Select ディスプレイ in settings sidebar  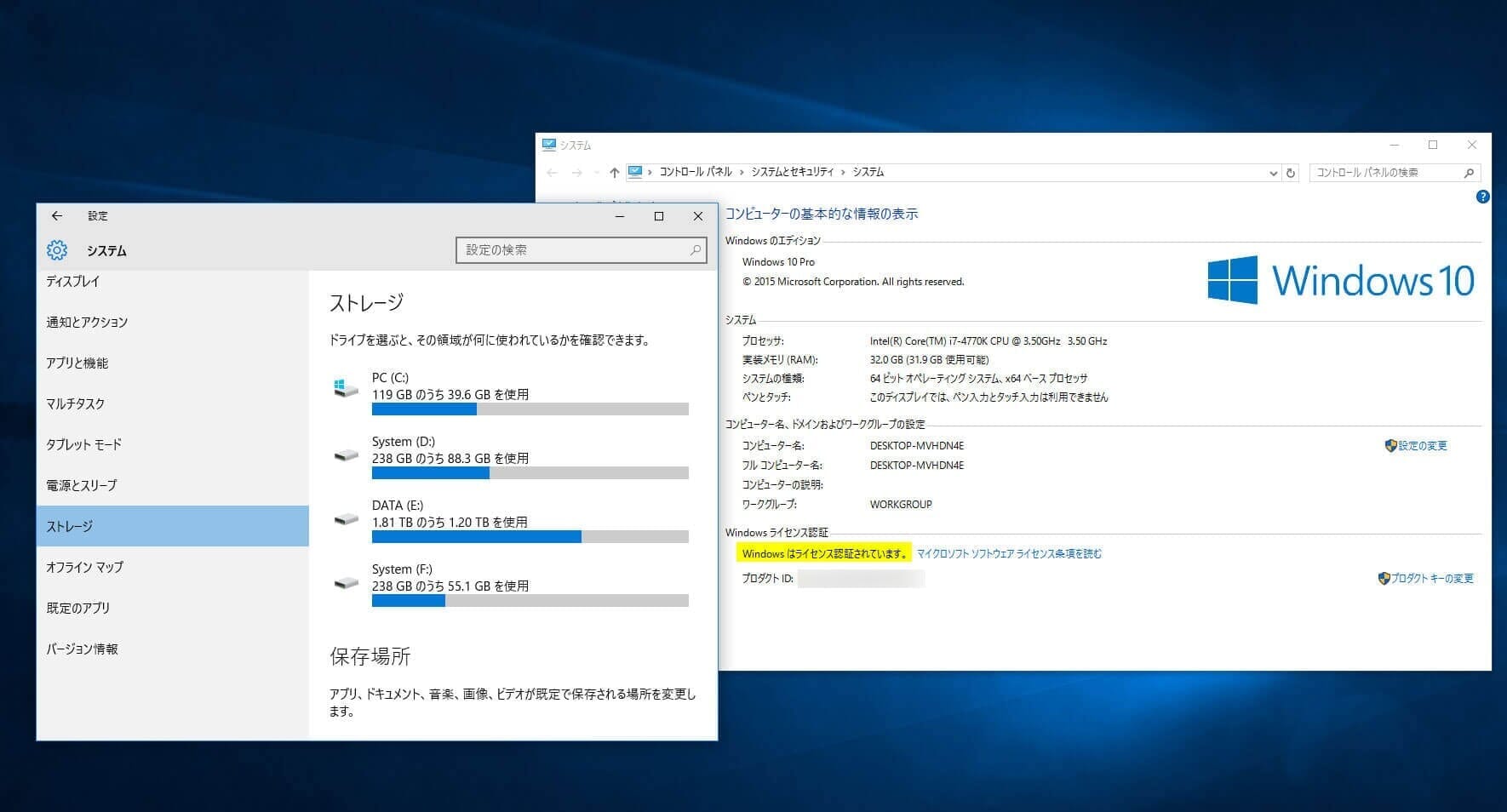[x=73, y=282]
